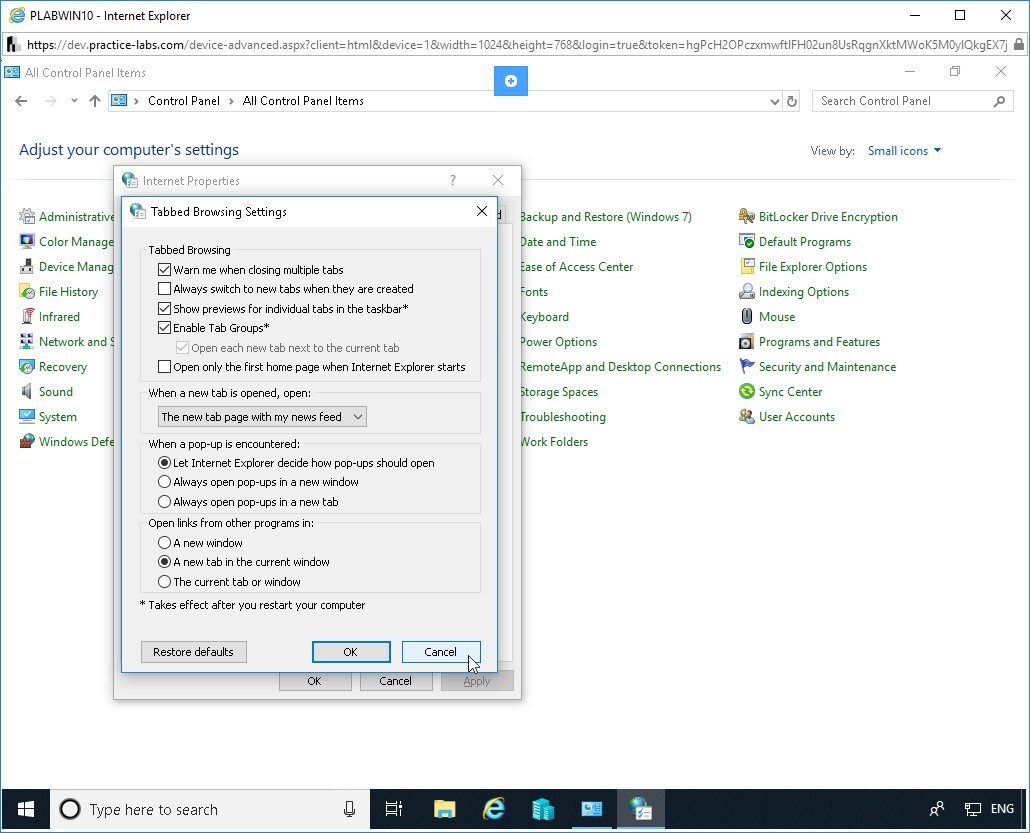Open the Date and Time link
This screenshot has width=1030, height=833.
tap(558, 242)
